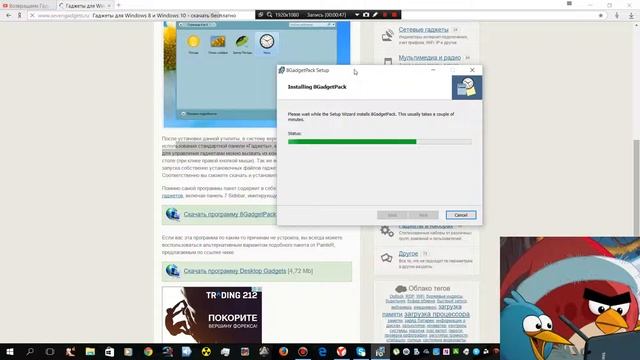Click the 1920x1080 resolution label in the recorder bar
The width and height of the screenshot is (640, 360).
click(x=287, y=15)
